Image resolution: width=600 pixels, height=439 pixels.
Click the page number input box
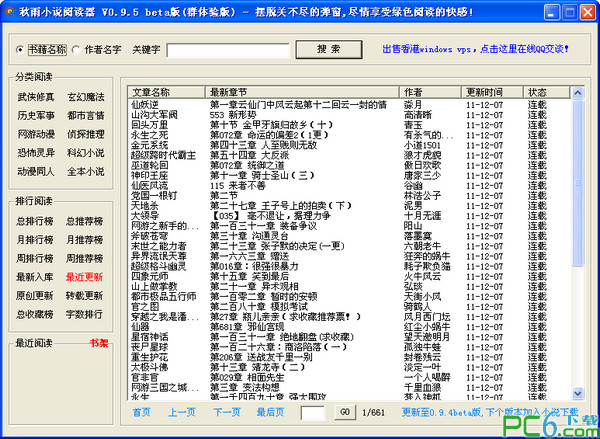(313, 412)
